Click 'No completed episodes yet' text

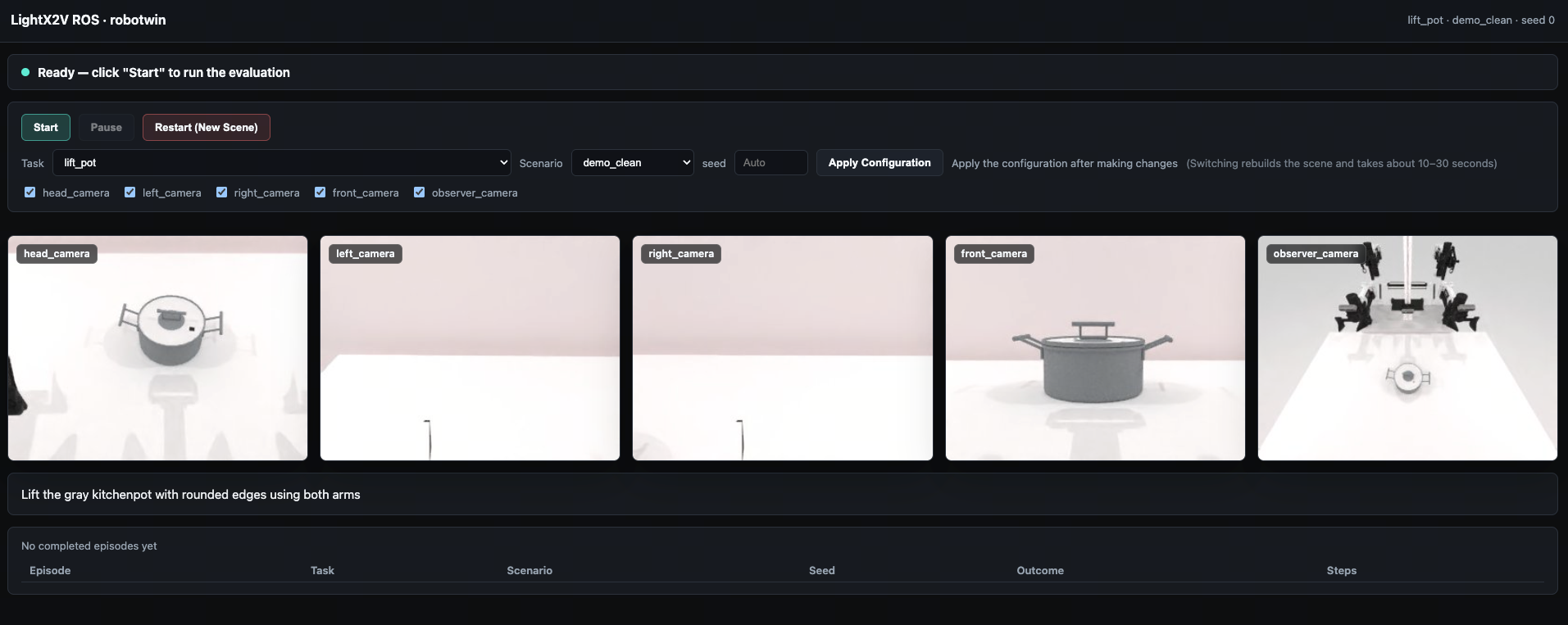coord(89,546)
